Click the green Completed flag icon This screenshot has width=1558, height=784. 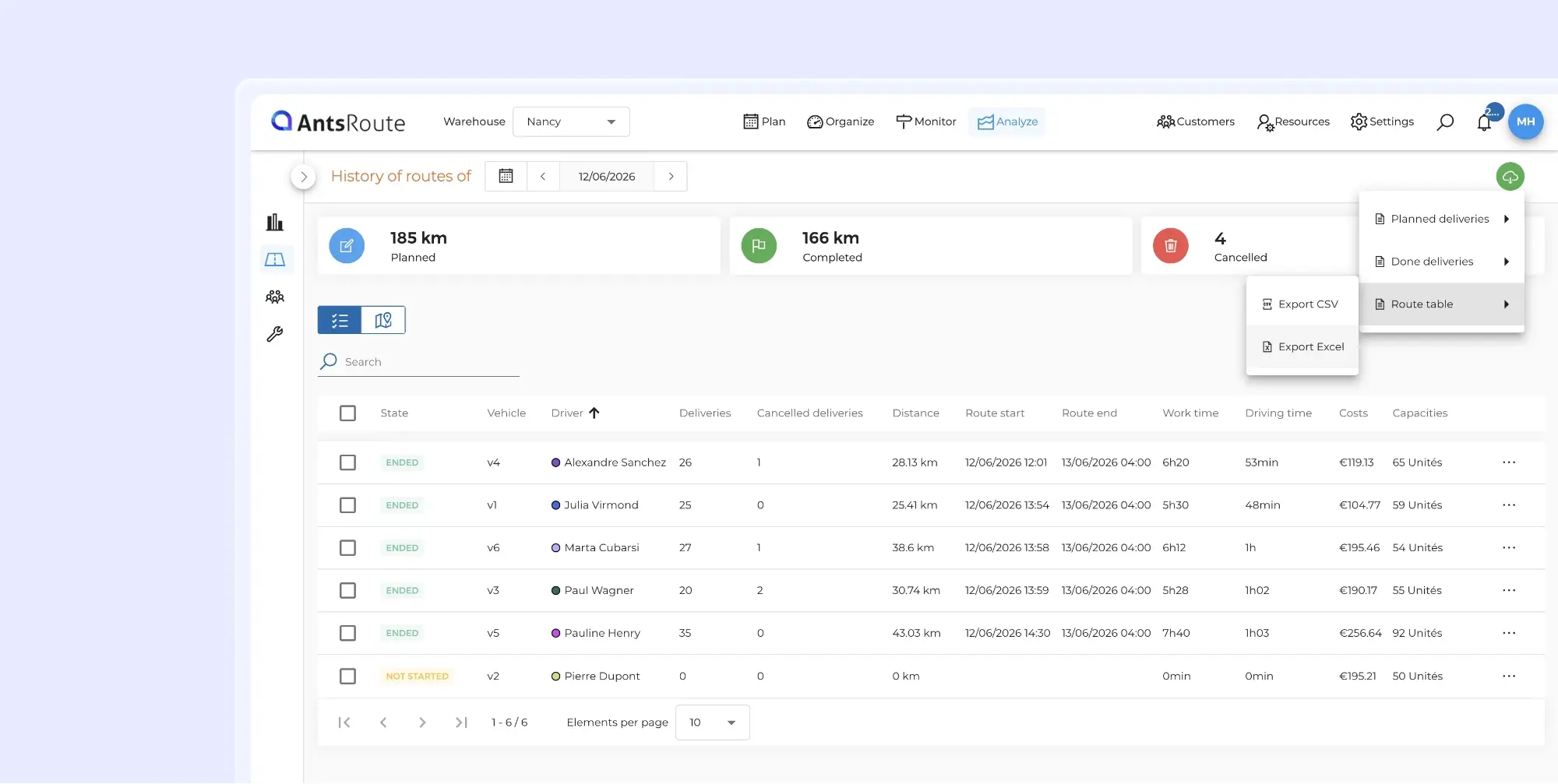click(759, 246)
